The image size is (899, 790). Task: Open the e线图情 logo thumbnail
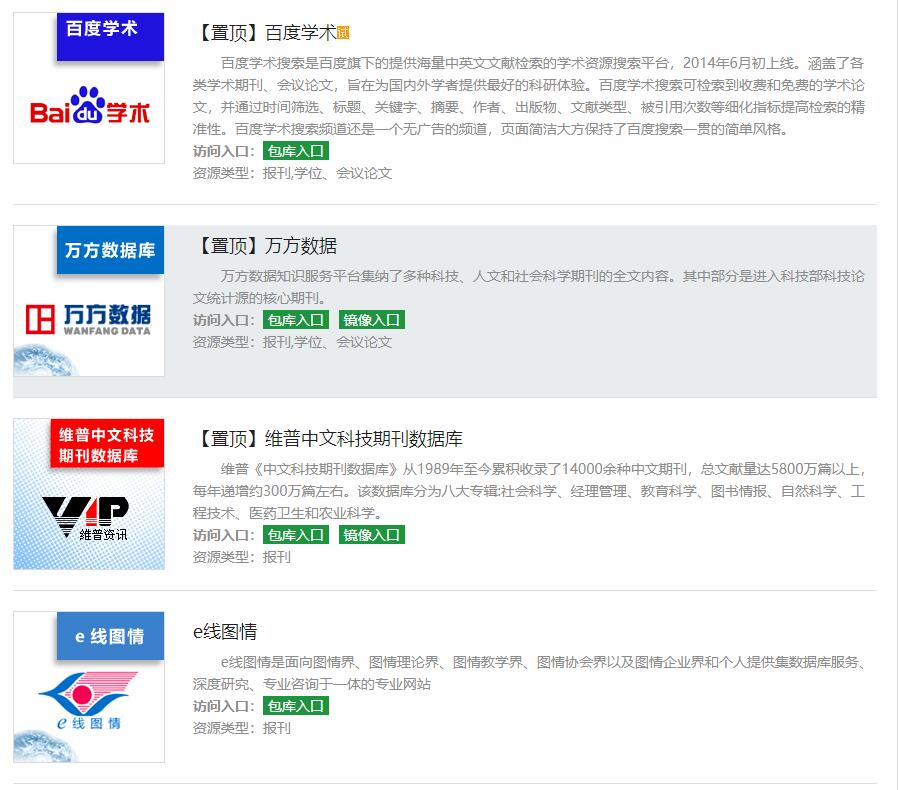coord(89,687)
